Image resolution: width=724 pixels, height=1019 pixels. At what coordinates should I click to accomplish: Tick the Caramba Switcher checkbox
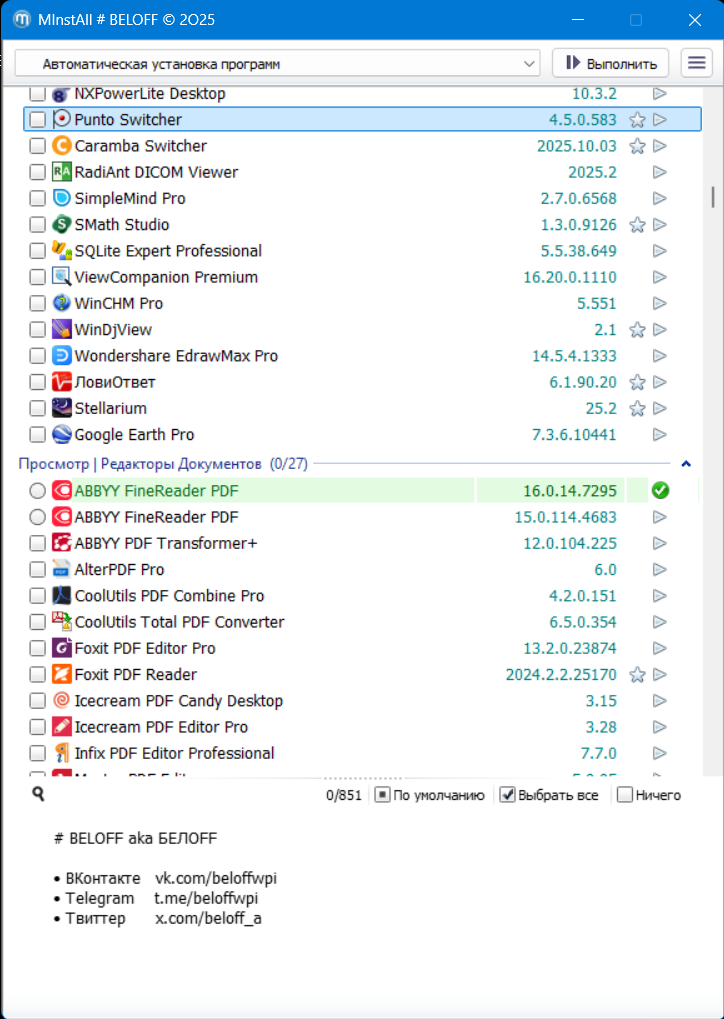pyautogui.click(x=37, y=146)
